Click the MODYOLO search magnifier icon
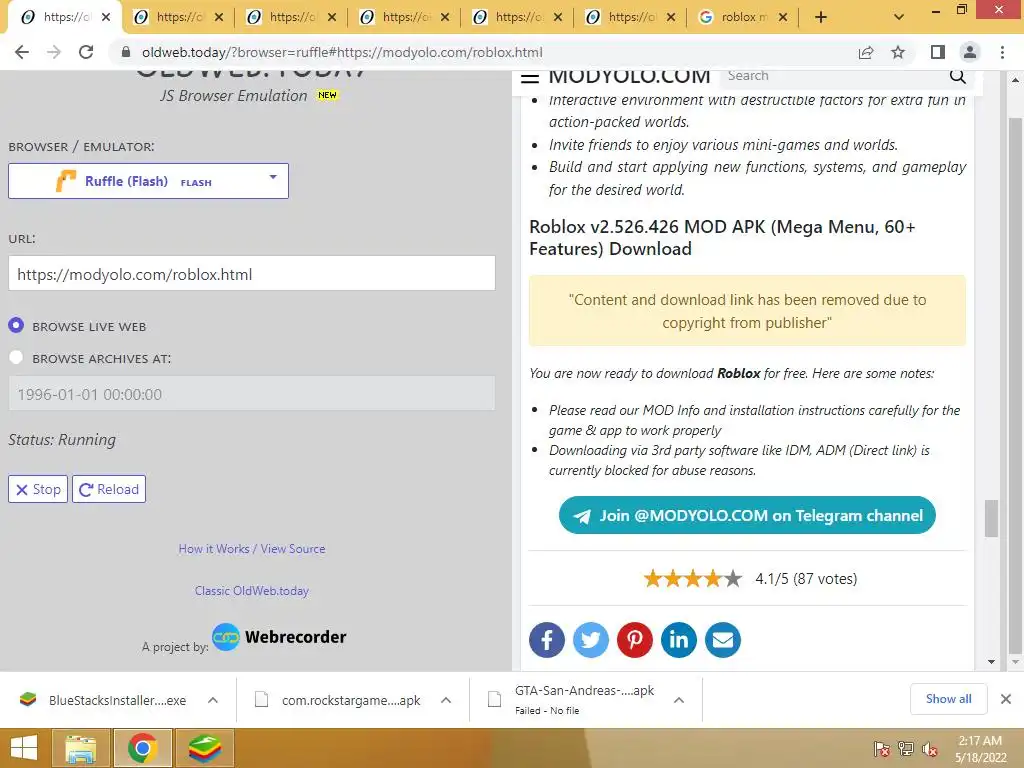The height and width of the screenshot is (768, 1024). click(x=957, y=77)
